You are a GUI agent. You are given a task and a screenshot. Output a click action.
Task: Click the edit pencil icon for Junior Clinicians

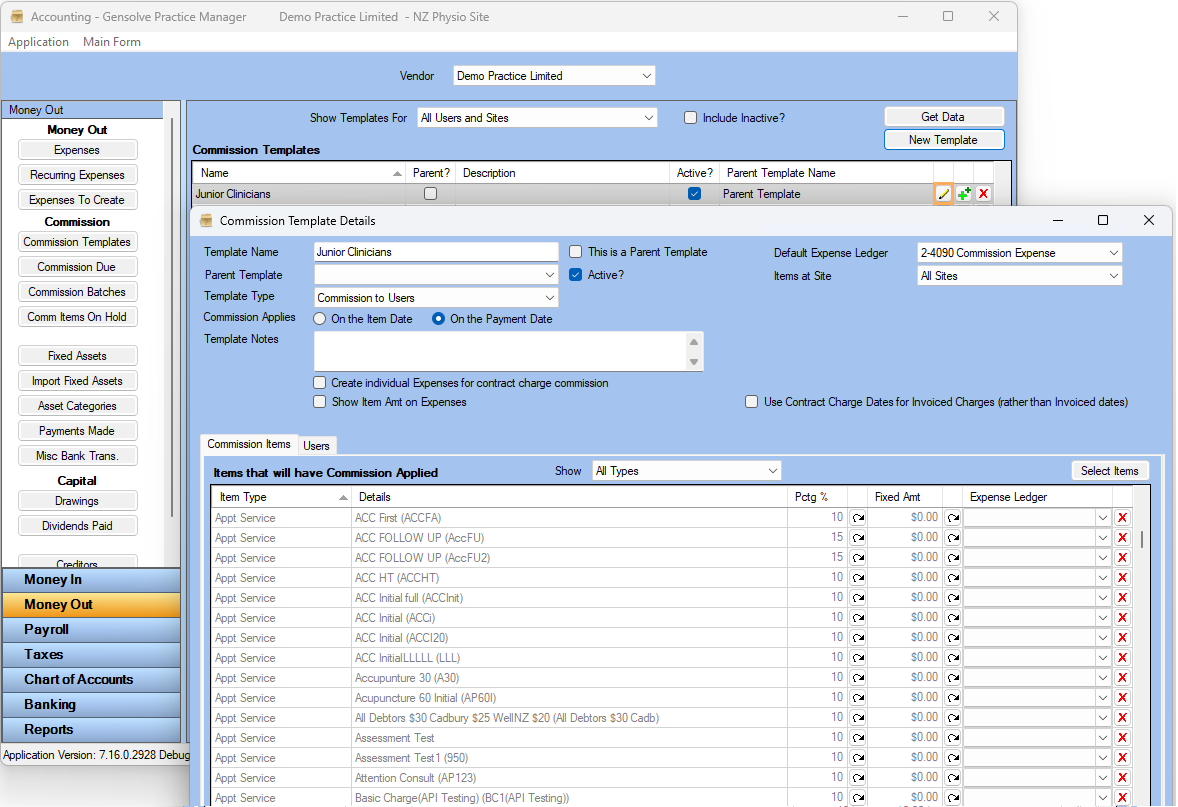point(943,194)
